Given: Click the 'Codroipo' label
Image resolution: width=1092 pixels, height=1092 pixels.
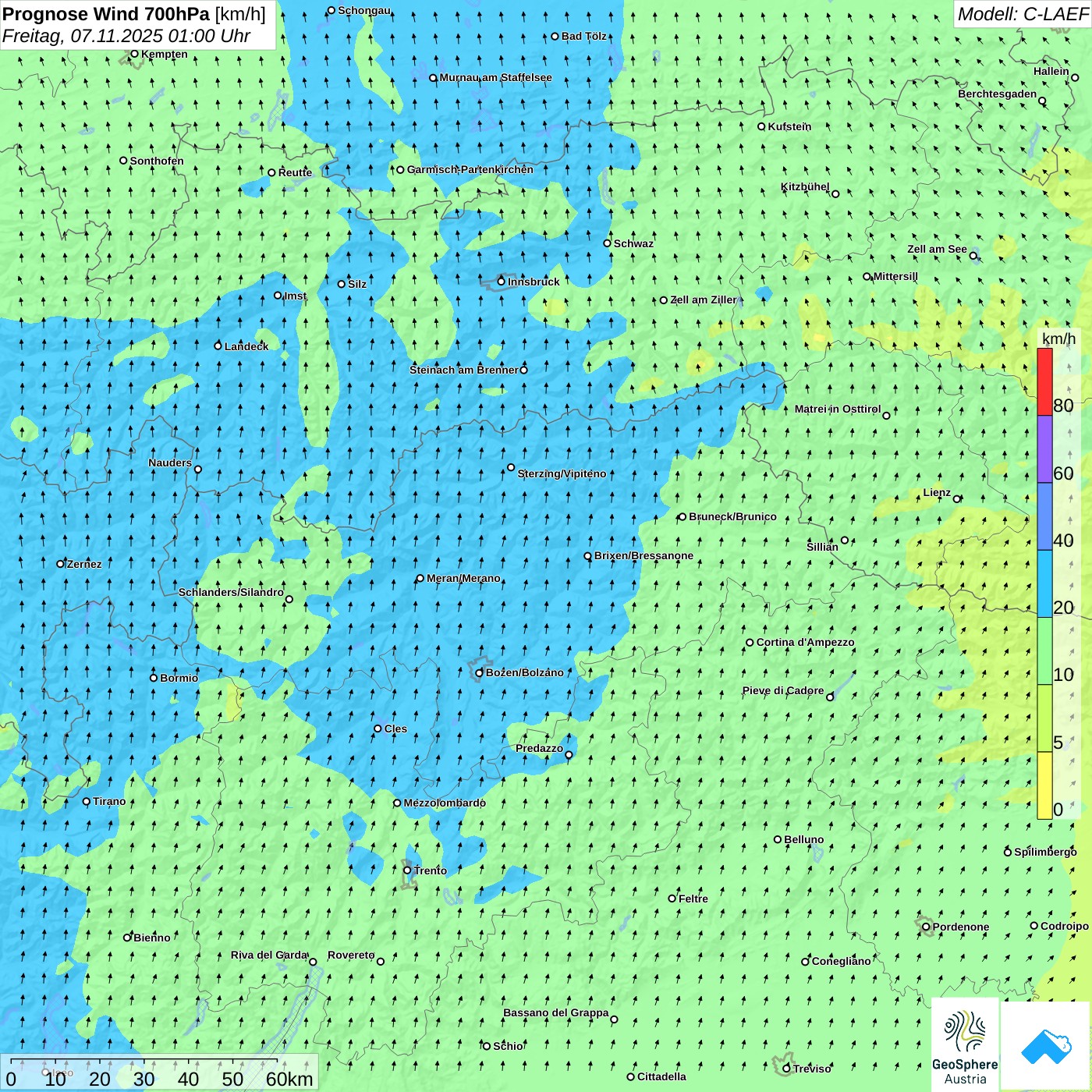Looking at the screenshot, I should [x=1065, y=926].
